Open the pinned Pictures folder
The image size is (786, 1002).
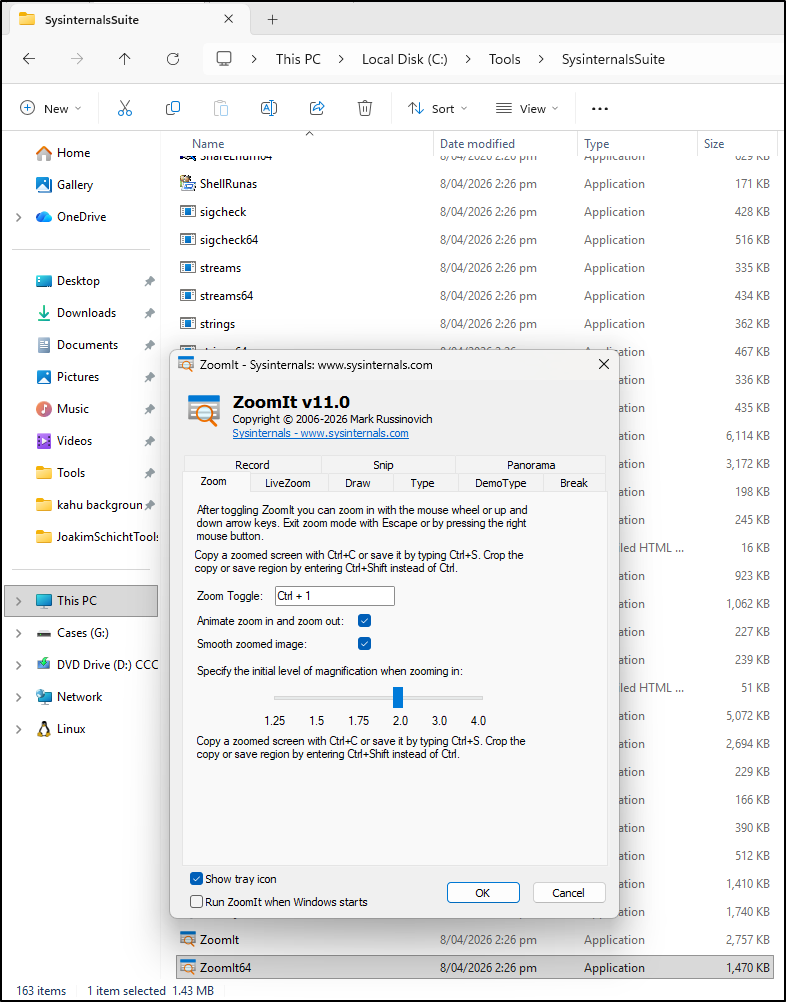pos(68,376)
